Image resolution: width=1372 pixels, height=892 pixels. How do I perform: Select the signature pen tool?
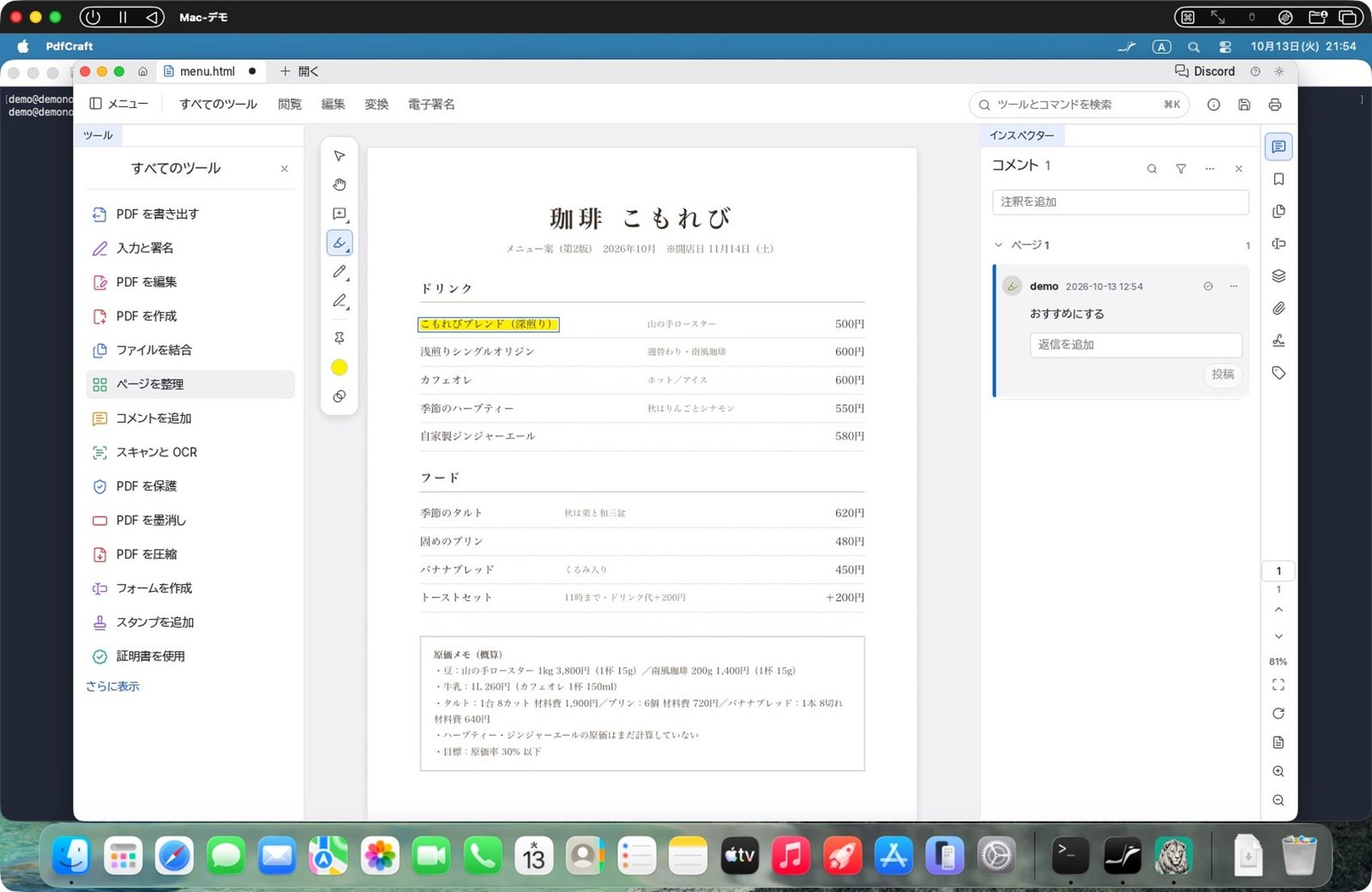[x=340, y=301]
